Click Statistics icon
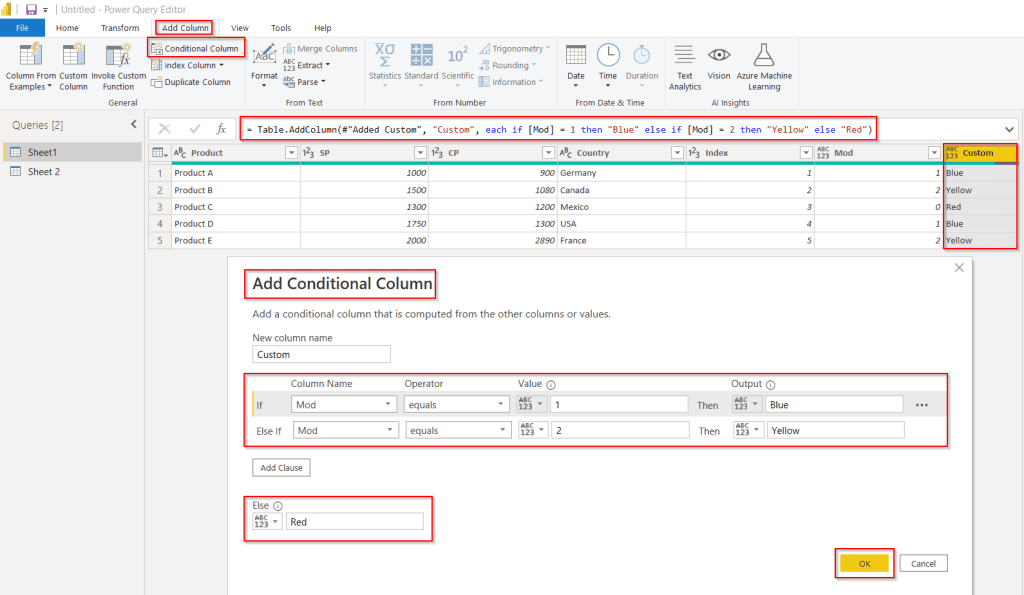1024x595 pixels. pos(385,55)
